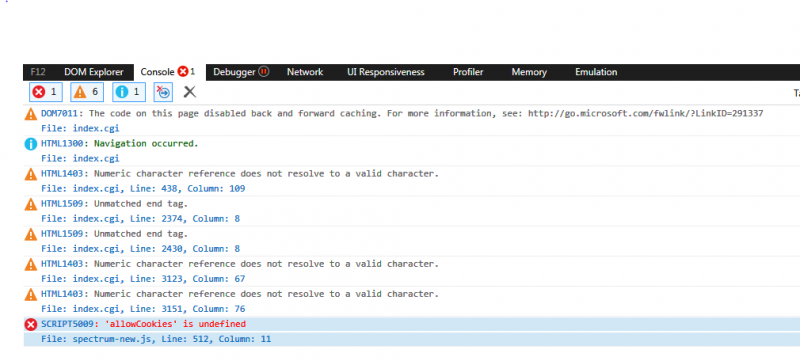
Task: Open the DOM7011 error code link
Action: click(61, 114)
